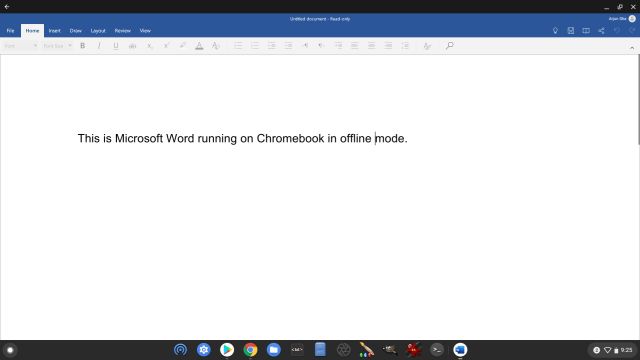Viewport: 640px width, 360px height.
Task: Pick the font color tool
Action: point(199,46)
